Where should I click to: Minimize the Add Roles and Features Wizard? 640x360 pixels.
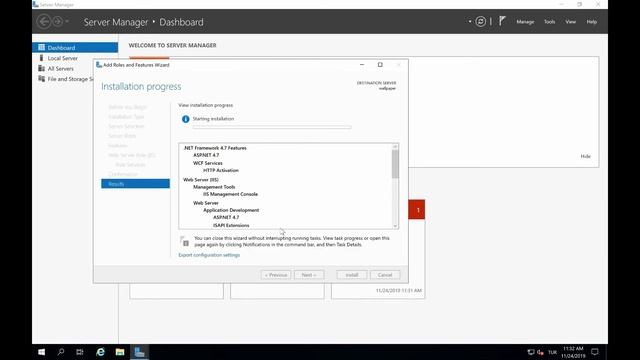(362, 64)
